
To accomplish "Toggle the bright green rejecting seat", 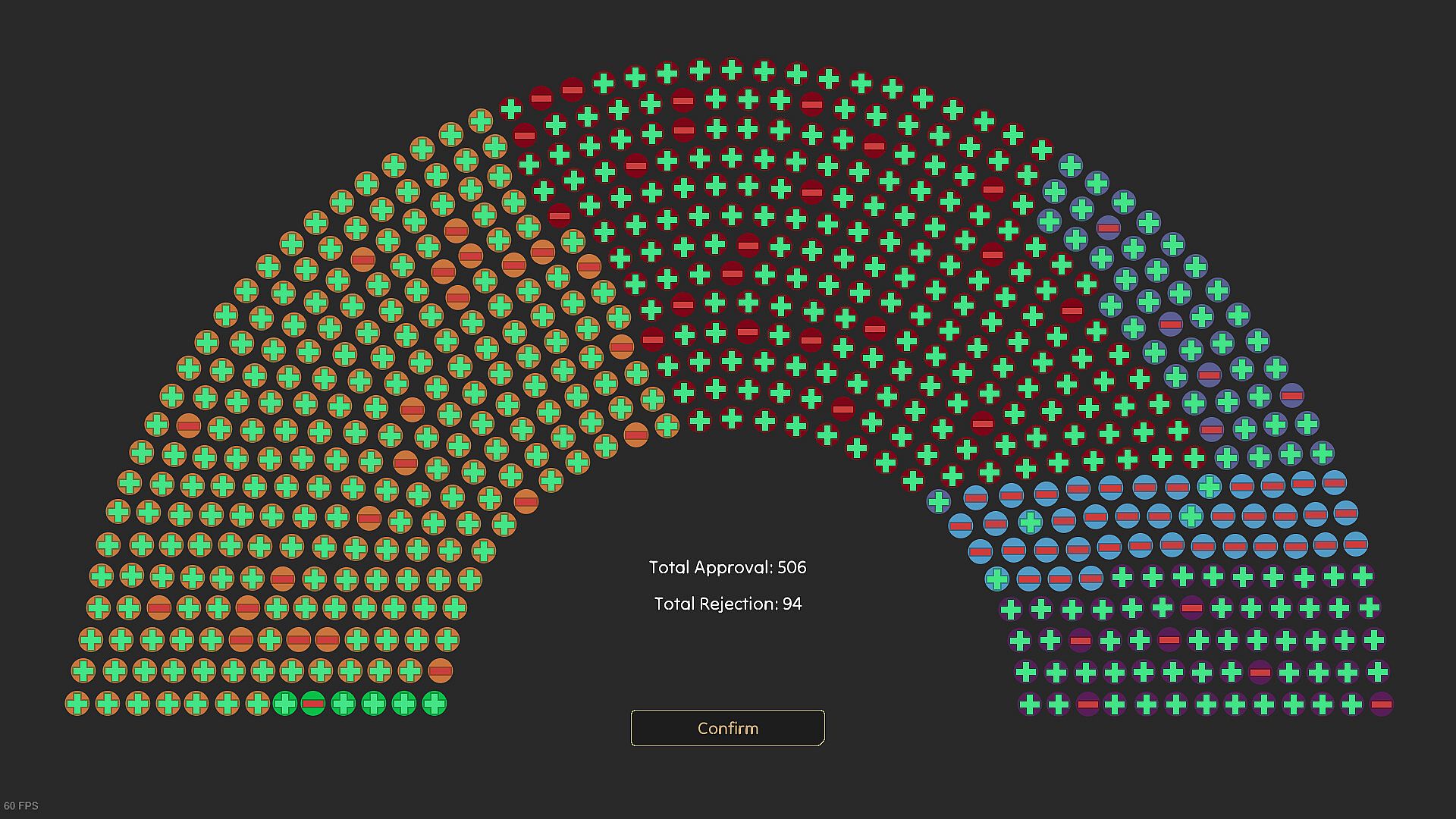I will pos(313,704).
